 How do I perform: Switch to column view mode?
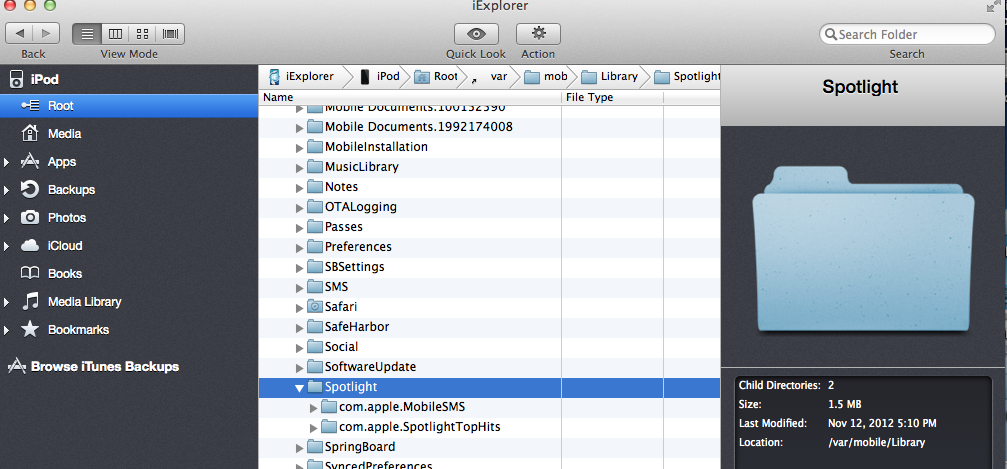tap(115, 33)
